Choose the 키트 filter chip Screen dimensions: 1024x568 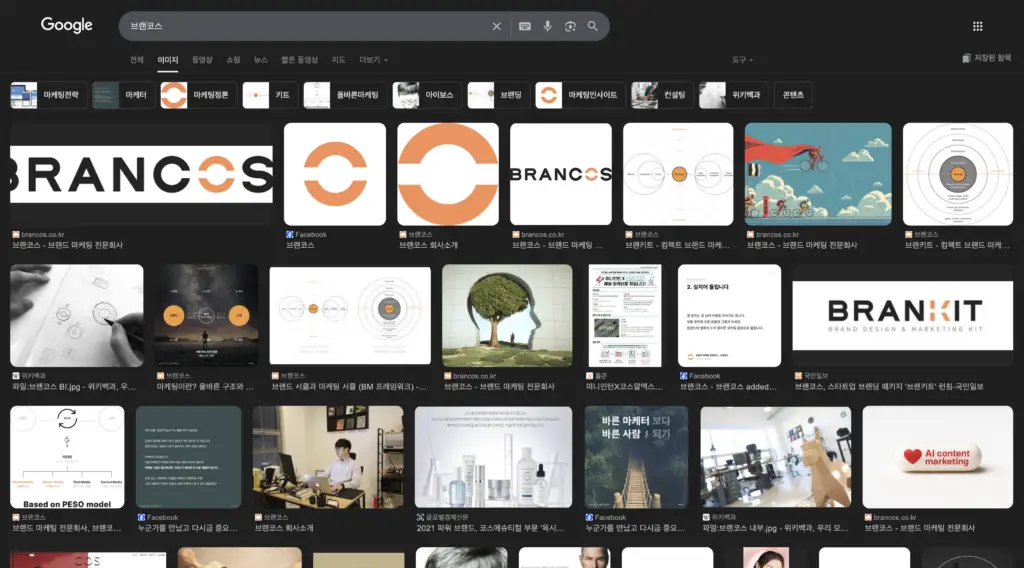tap(270, 95)
